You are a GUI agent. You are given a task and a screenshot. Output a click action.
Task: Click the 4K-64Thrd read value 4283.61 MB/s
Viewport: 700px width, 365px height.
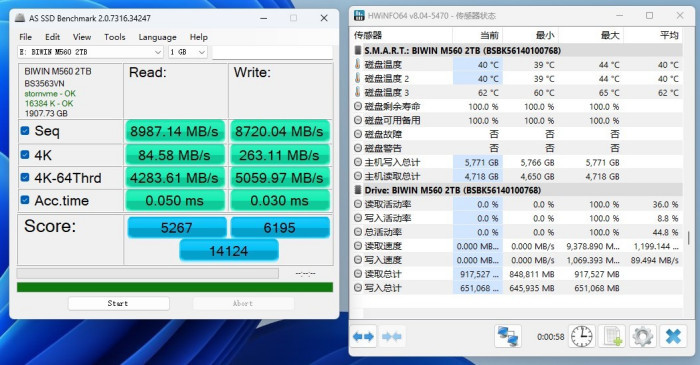175,178
